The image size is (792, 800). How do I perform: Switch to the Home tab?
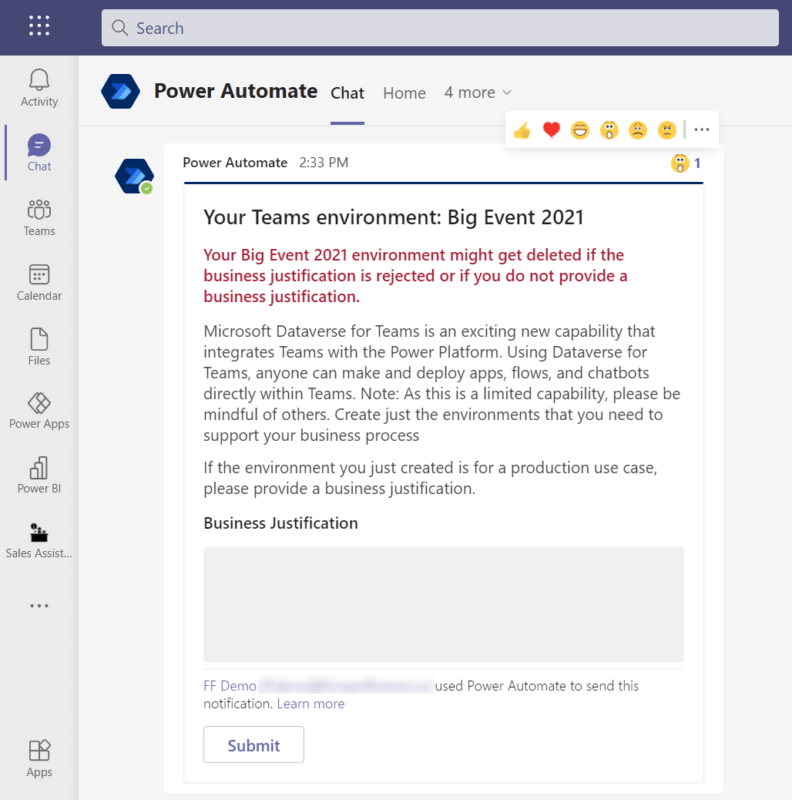click(x=404, y=93)
